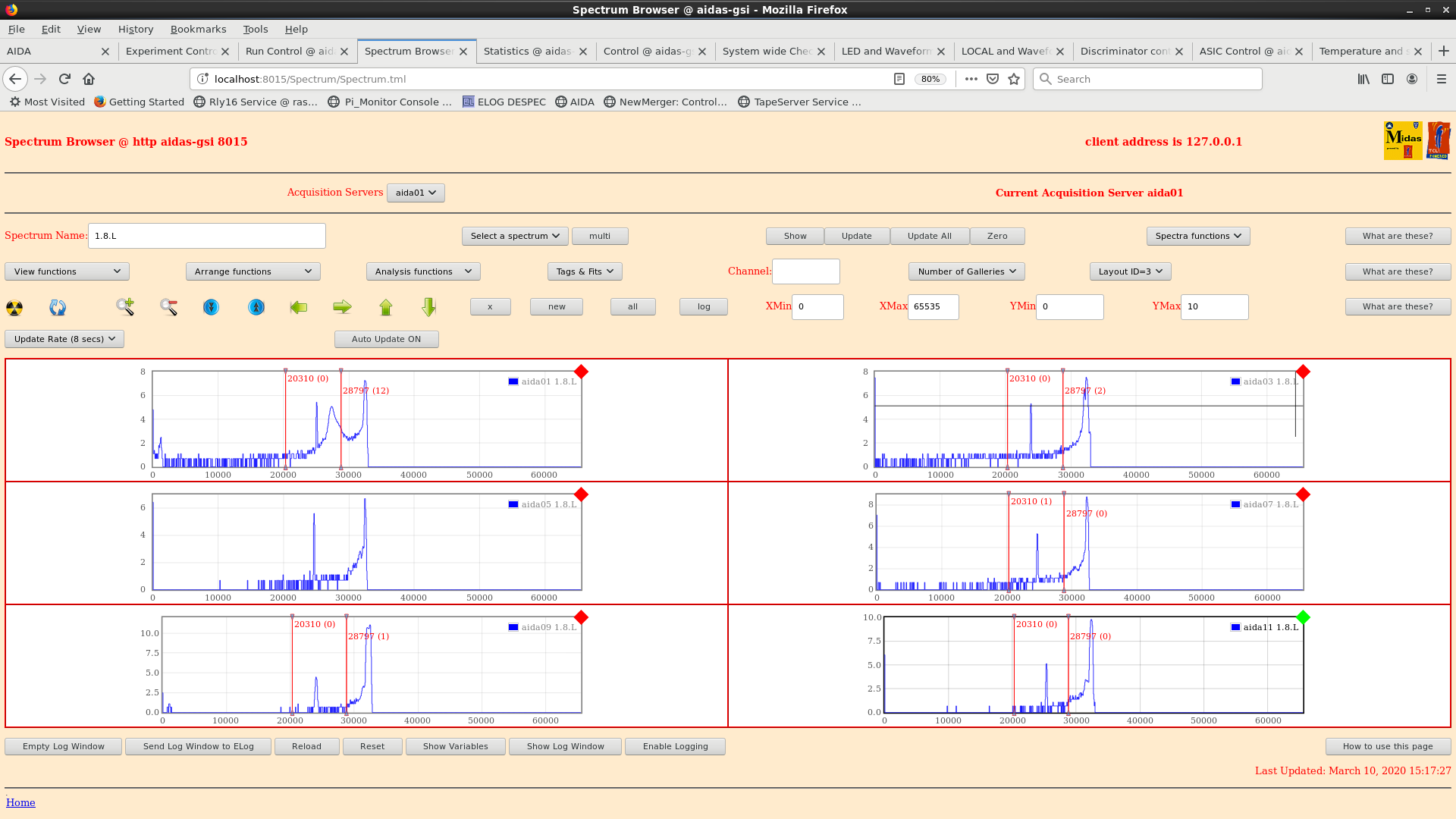Click the blue down-chevron circle icon
This screenshot has height=819, width=1456.
pos(211,307)
